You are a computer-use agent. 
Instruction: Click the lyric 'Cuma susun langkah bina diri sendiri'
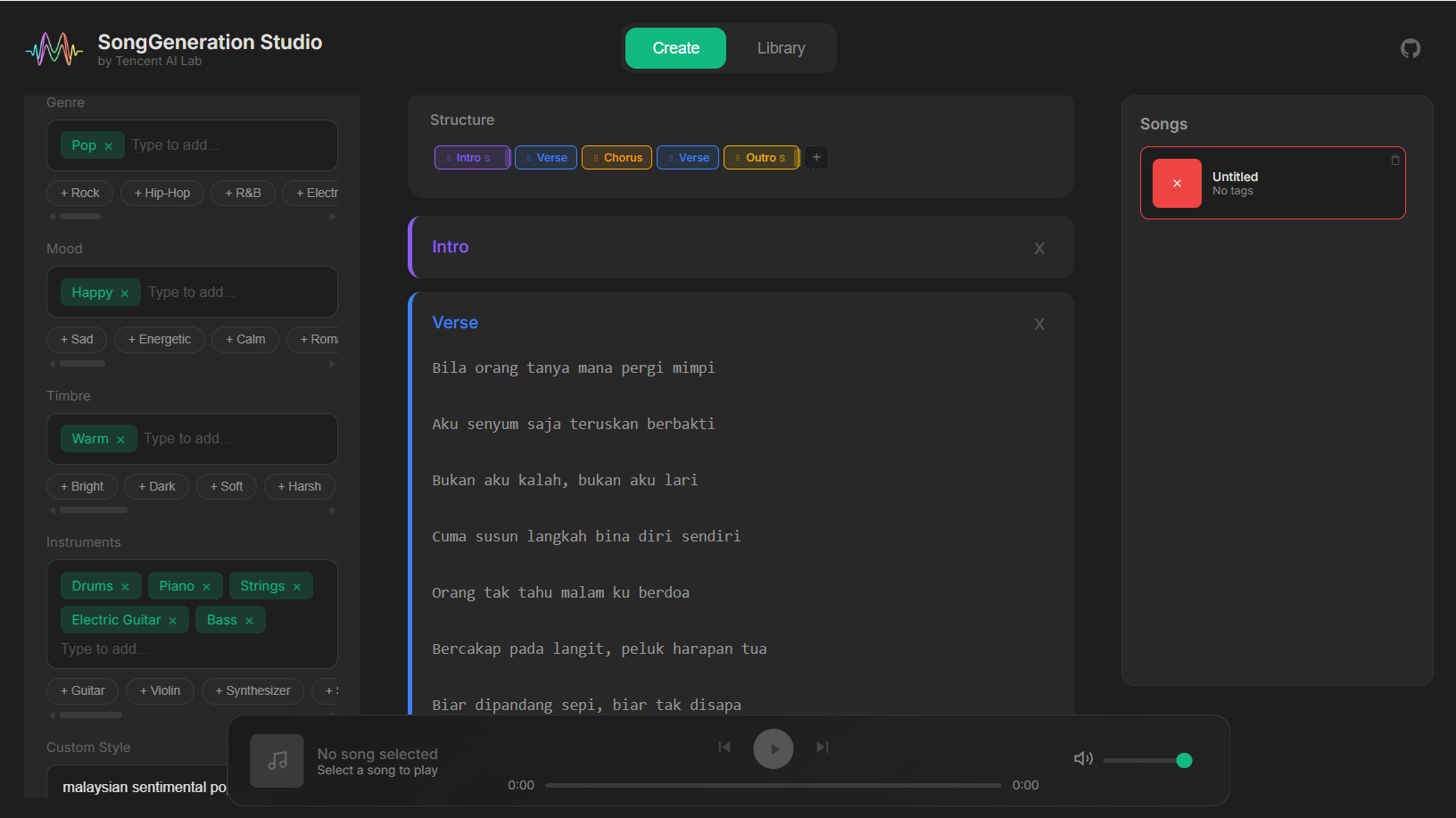pyautogui.click(x=586, y=537)
